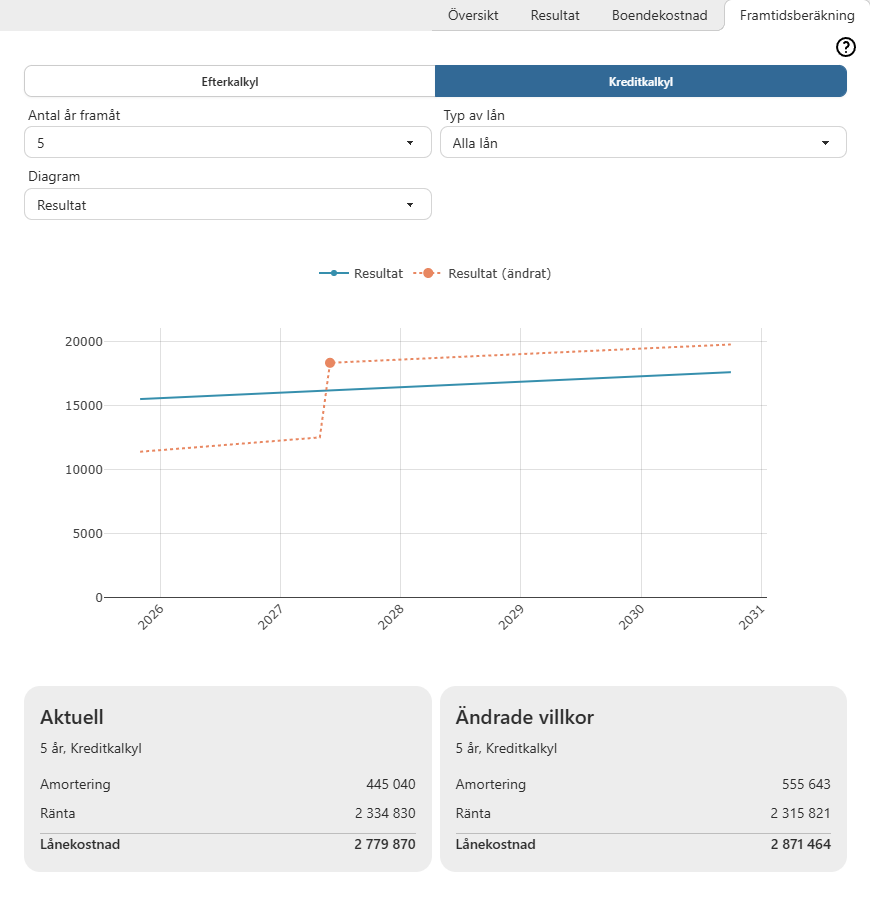
Task: Click the blue Resultat legend marker
Action: (x=334, y=273)
